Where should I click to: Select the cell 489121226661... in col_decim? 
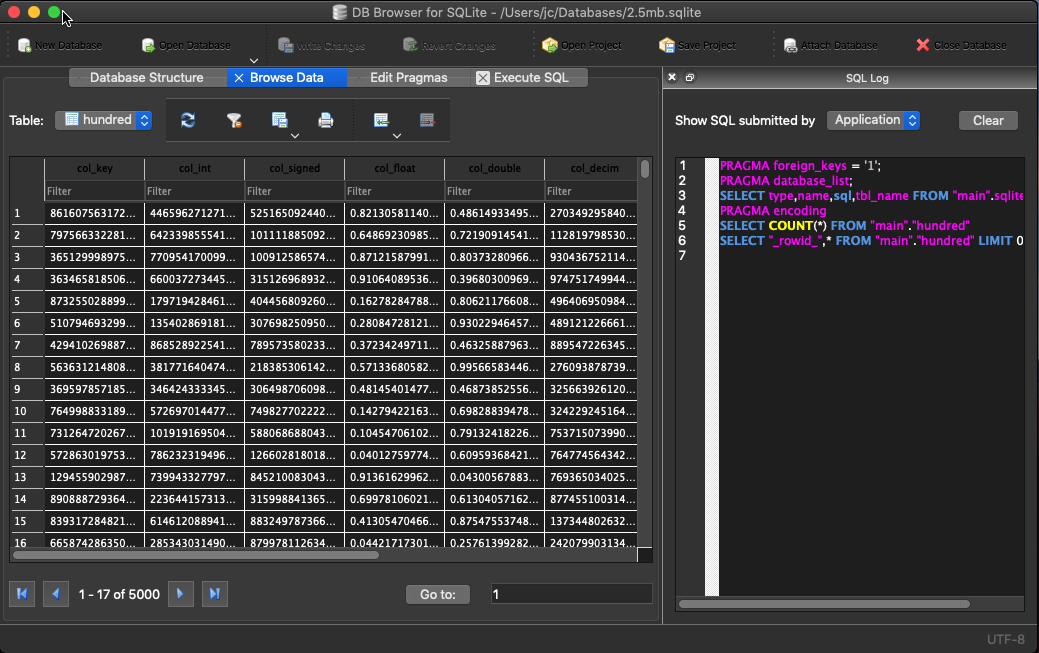coord(590,323)
